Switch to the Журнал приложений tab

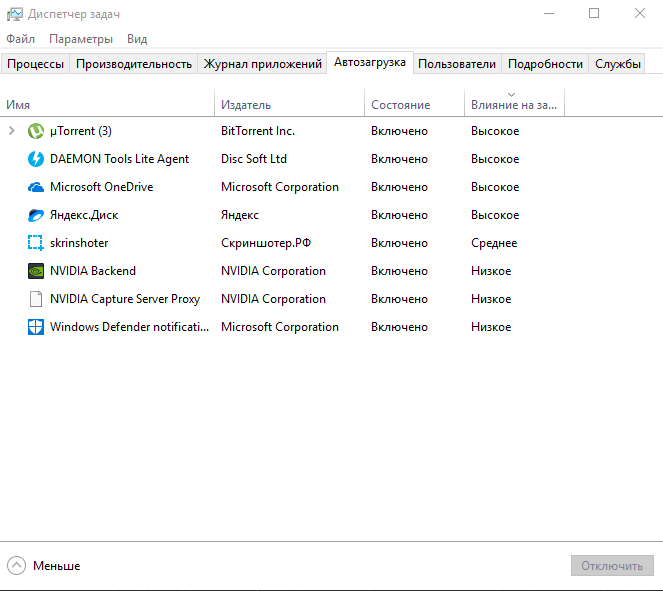(x=263, y=64)
